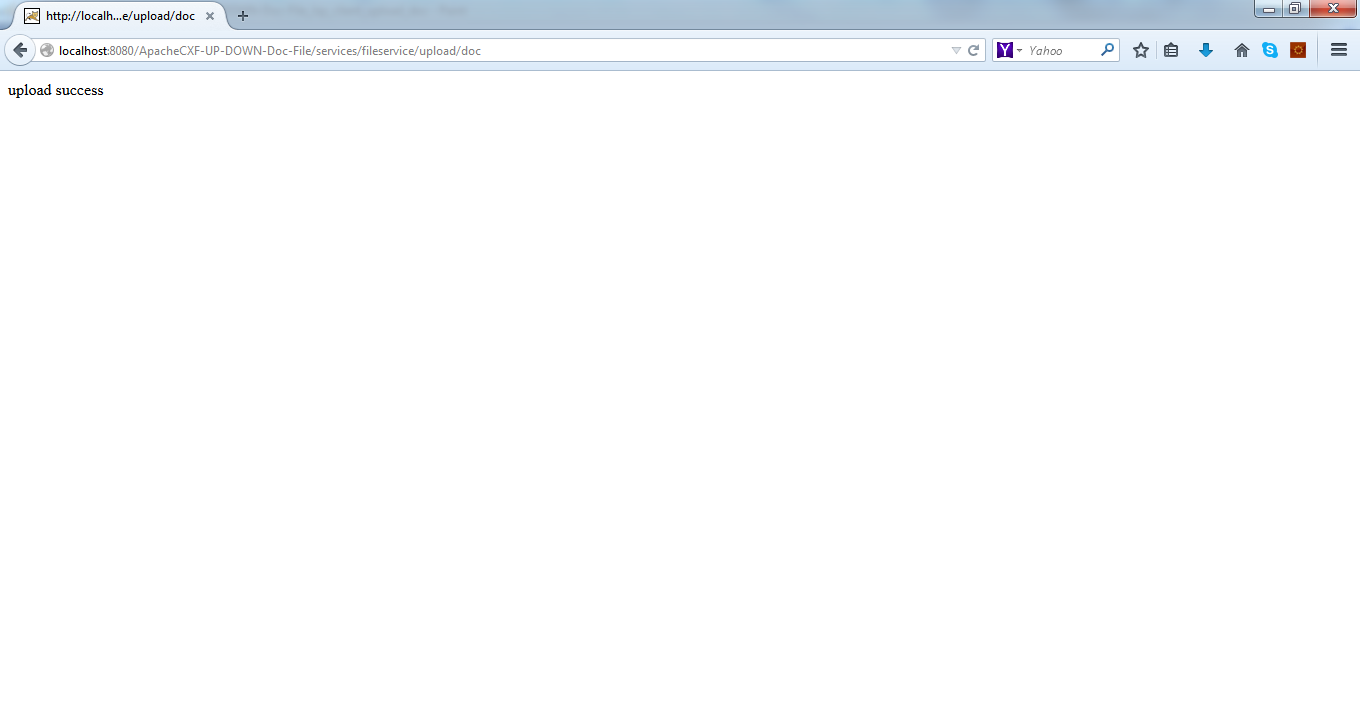Viewport: 1360px width, 728px height.
Task: Open the Home page
Action: (1241, 50)
